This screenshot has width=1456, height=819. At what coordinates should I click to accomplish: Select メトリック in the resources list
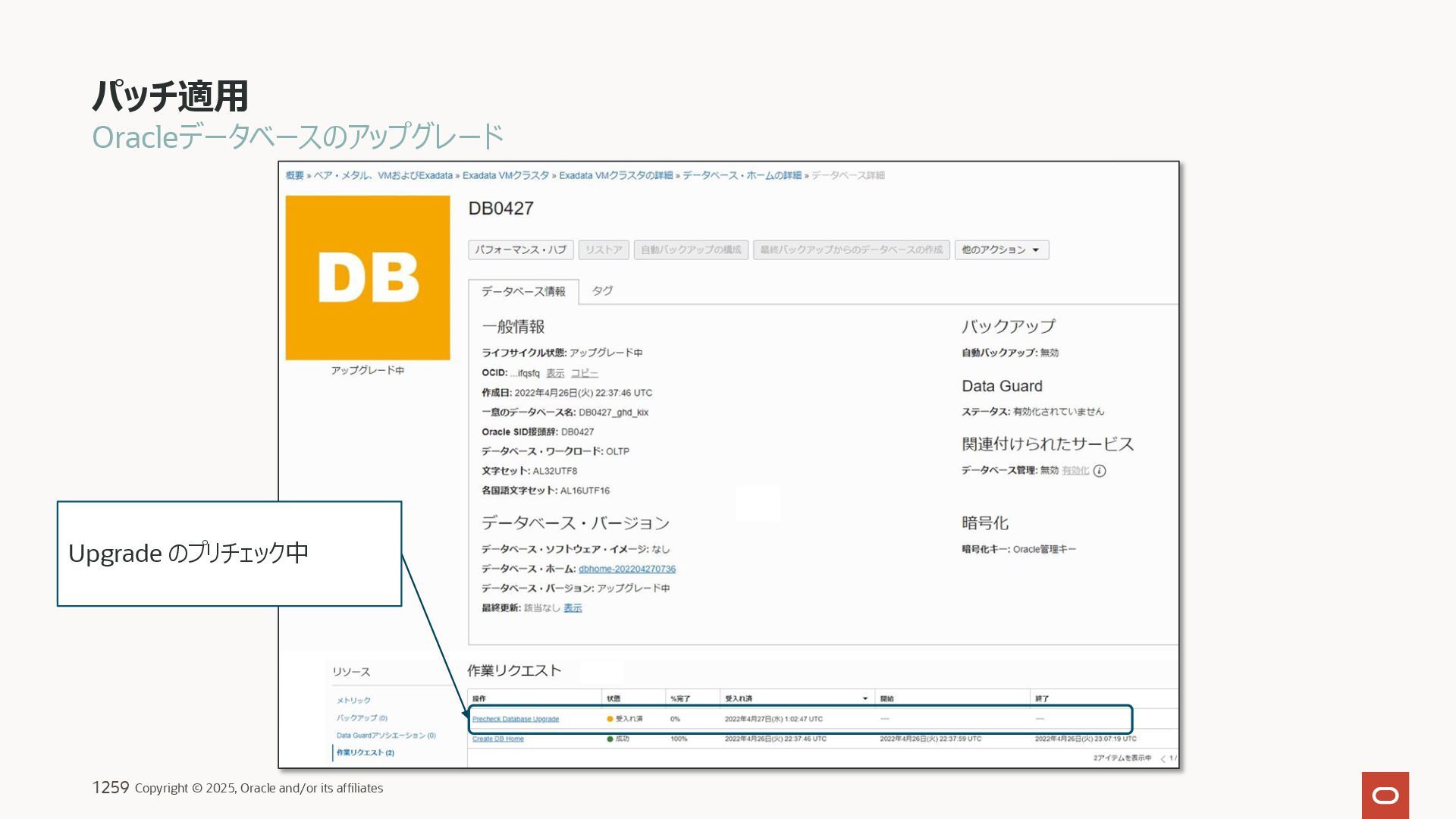(353, 700)
